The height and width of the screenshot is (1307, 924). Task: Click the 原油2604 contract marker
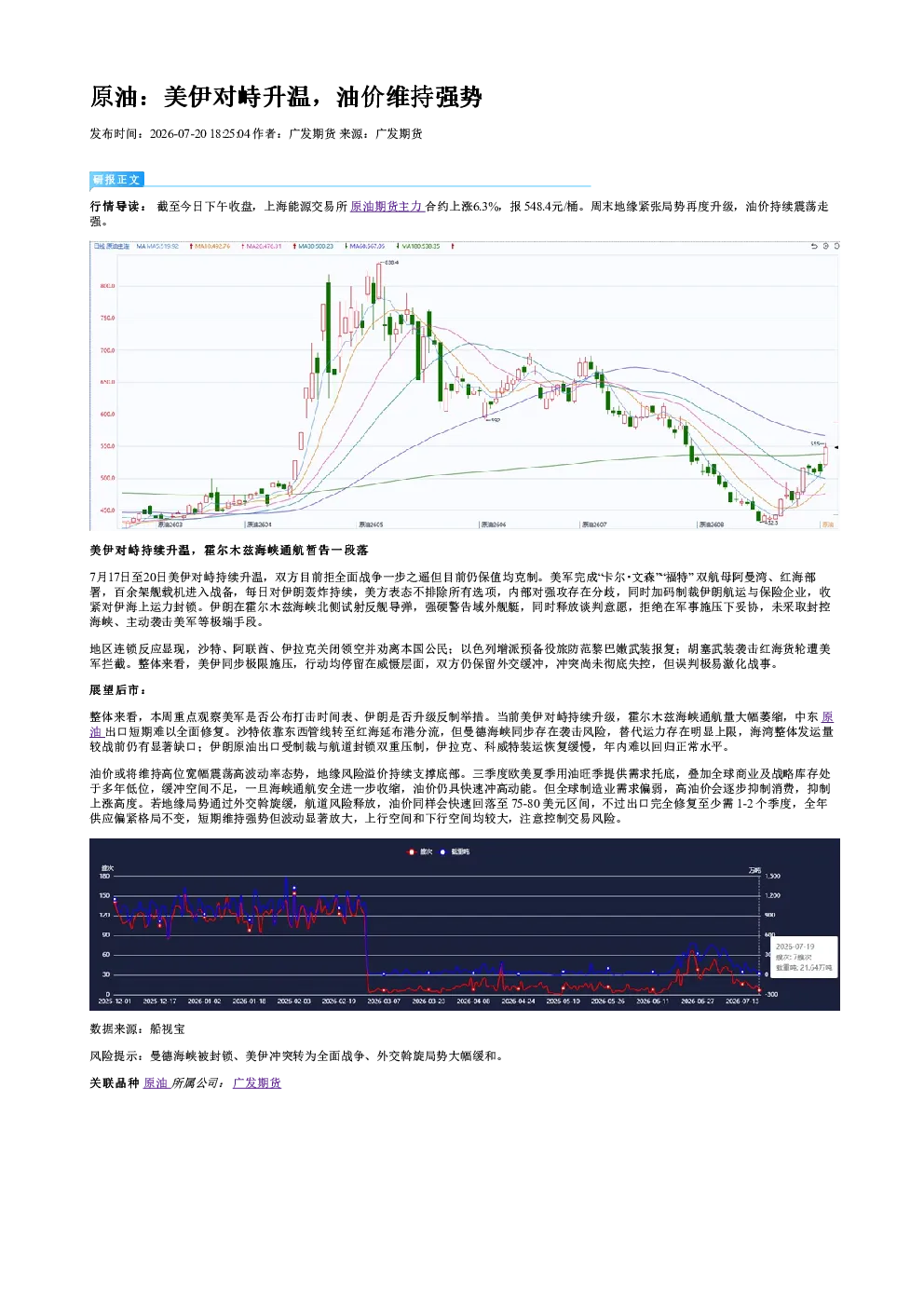(x=261, y=524)
